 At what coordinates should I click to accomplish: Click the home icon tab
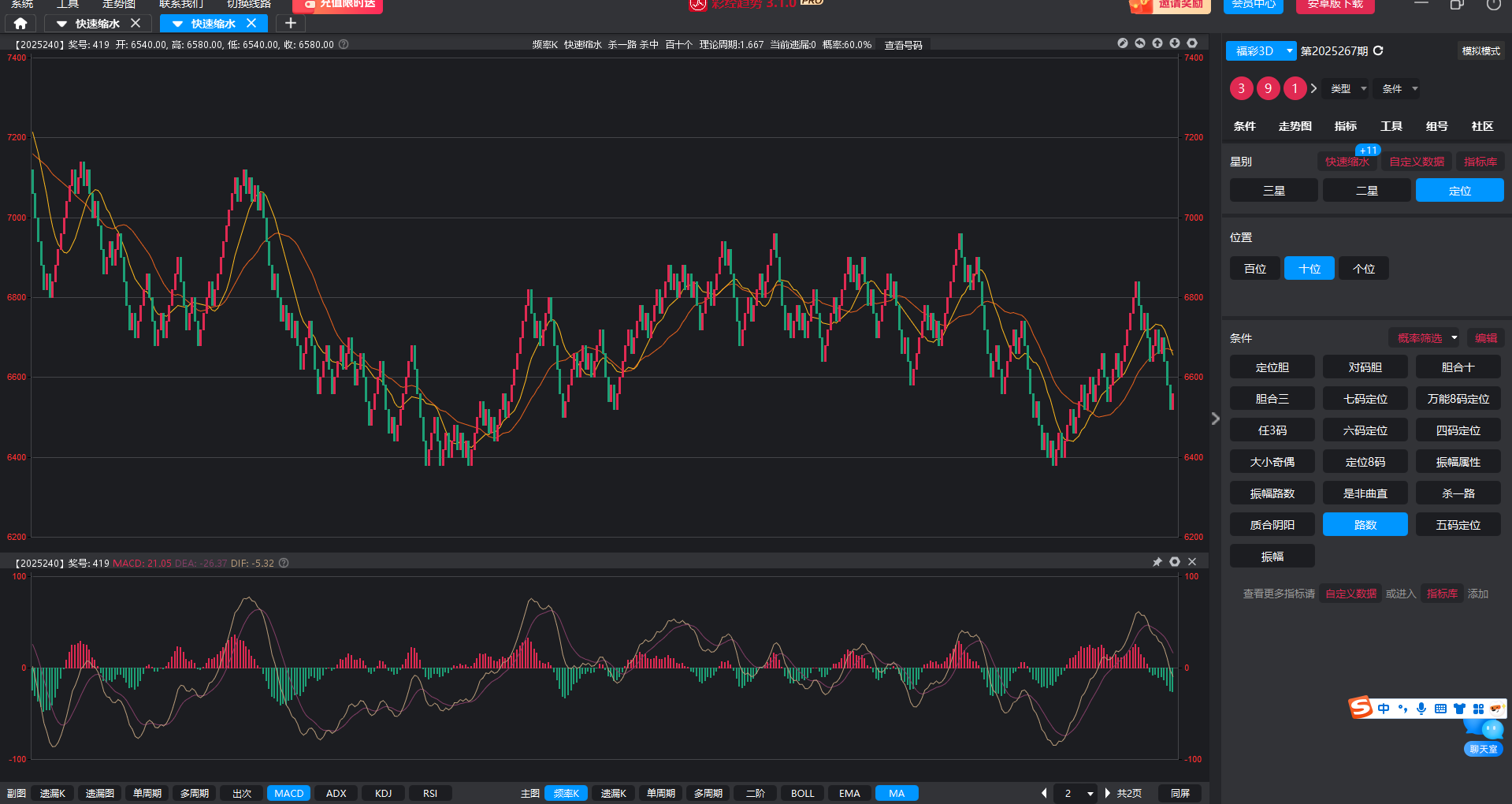coord(20,24)
